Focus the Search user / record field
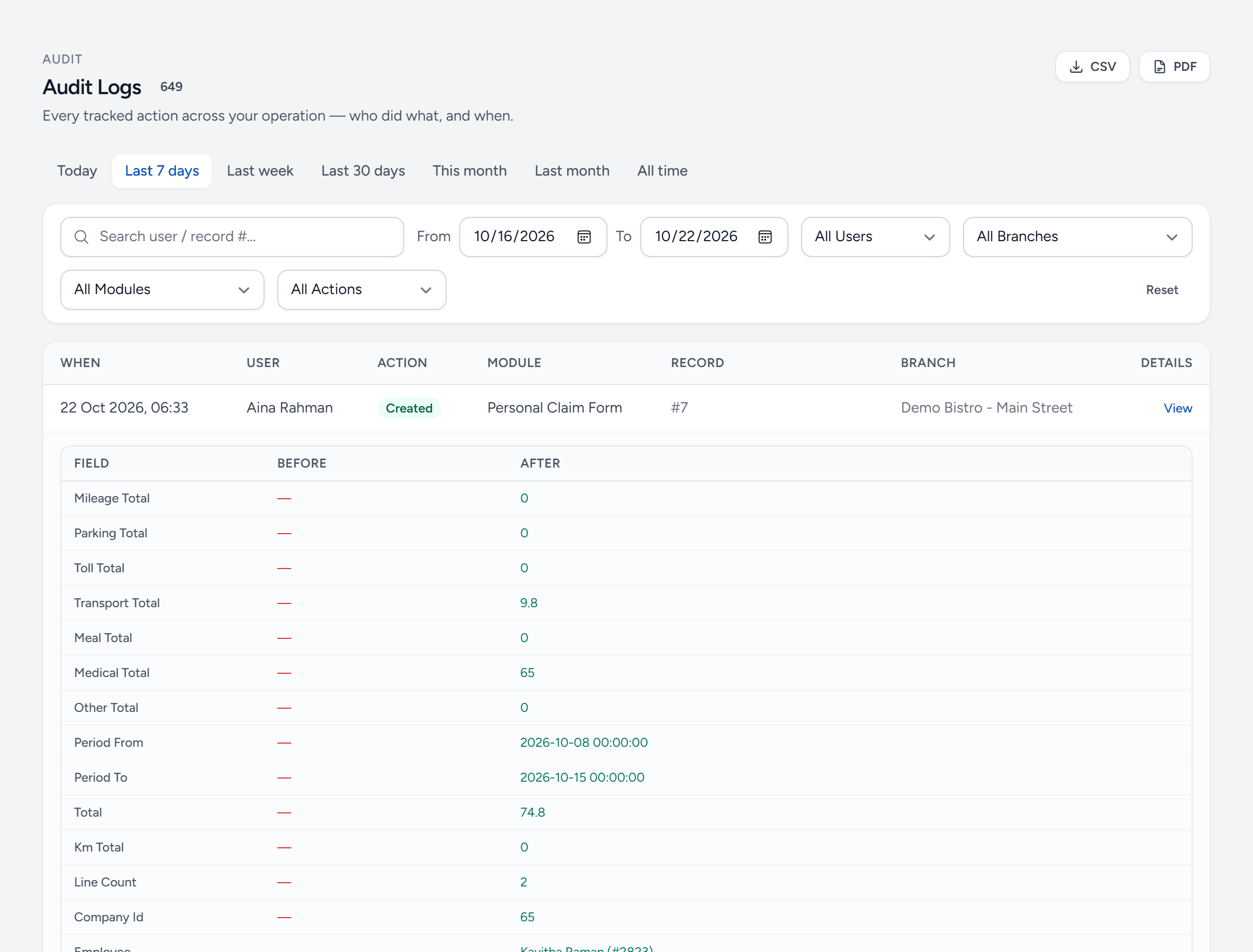The width and height of the screenshot is (1253, 952). tap(232, 237)
